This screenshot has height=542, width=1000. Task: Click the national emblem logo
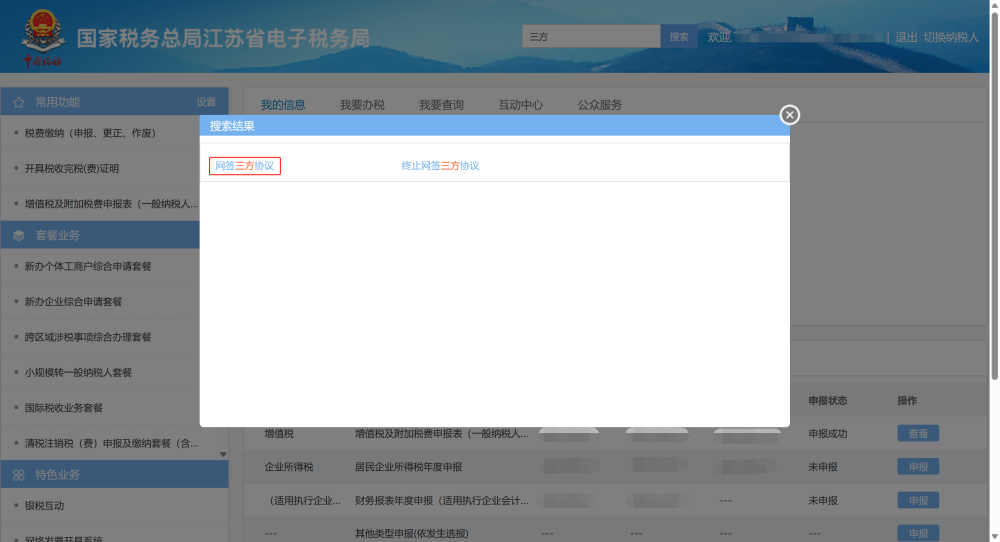coord(43,37)
